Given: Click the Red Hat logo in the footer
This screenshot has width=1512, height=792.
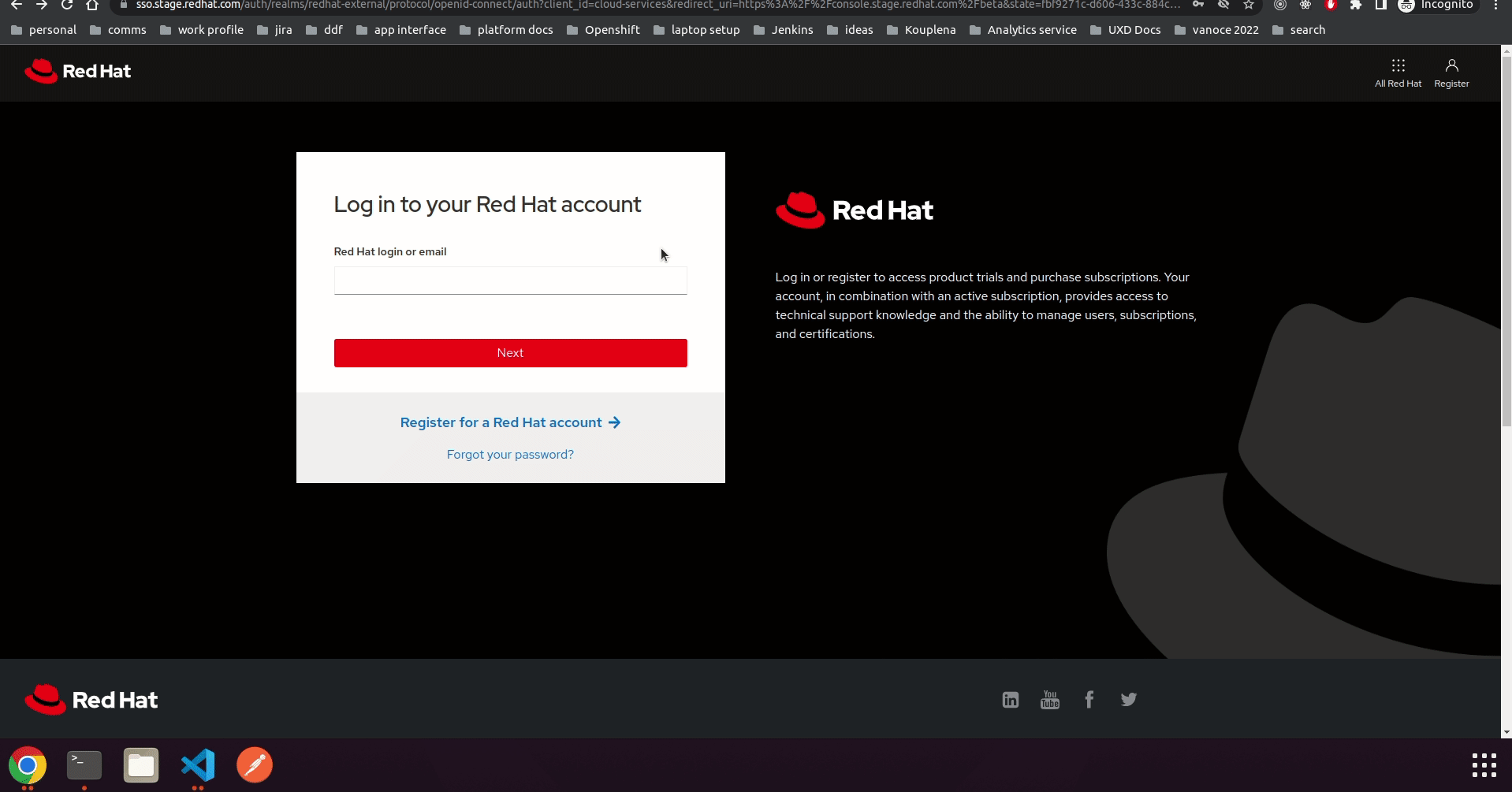Looking at the screenshot, I should (x=91, y=700).
